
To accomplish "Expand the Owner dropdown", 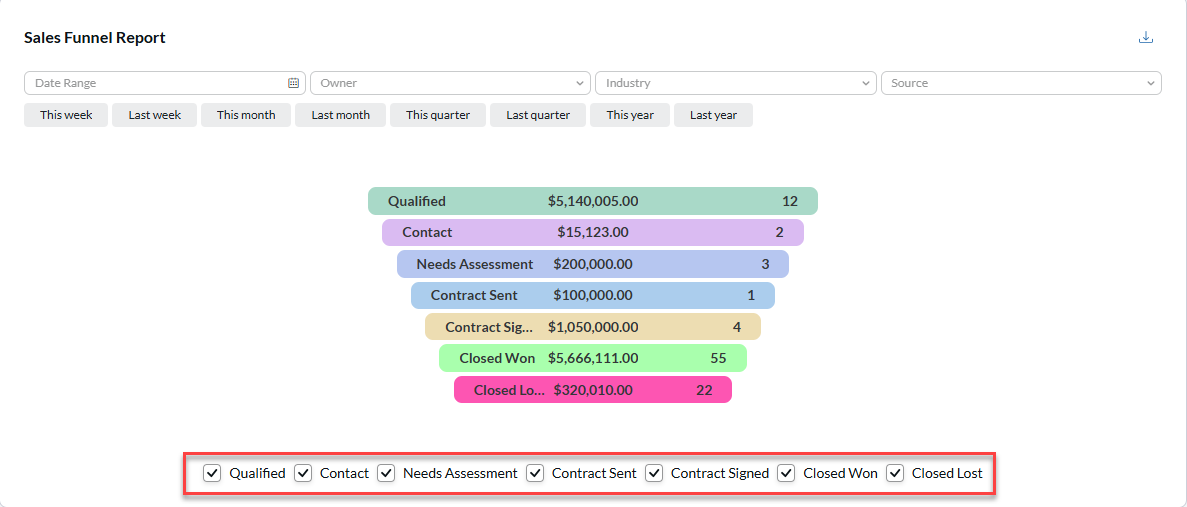I will 449,83.
